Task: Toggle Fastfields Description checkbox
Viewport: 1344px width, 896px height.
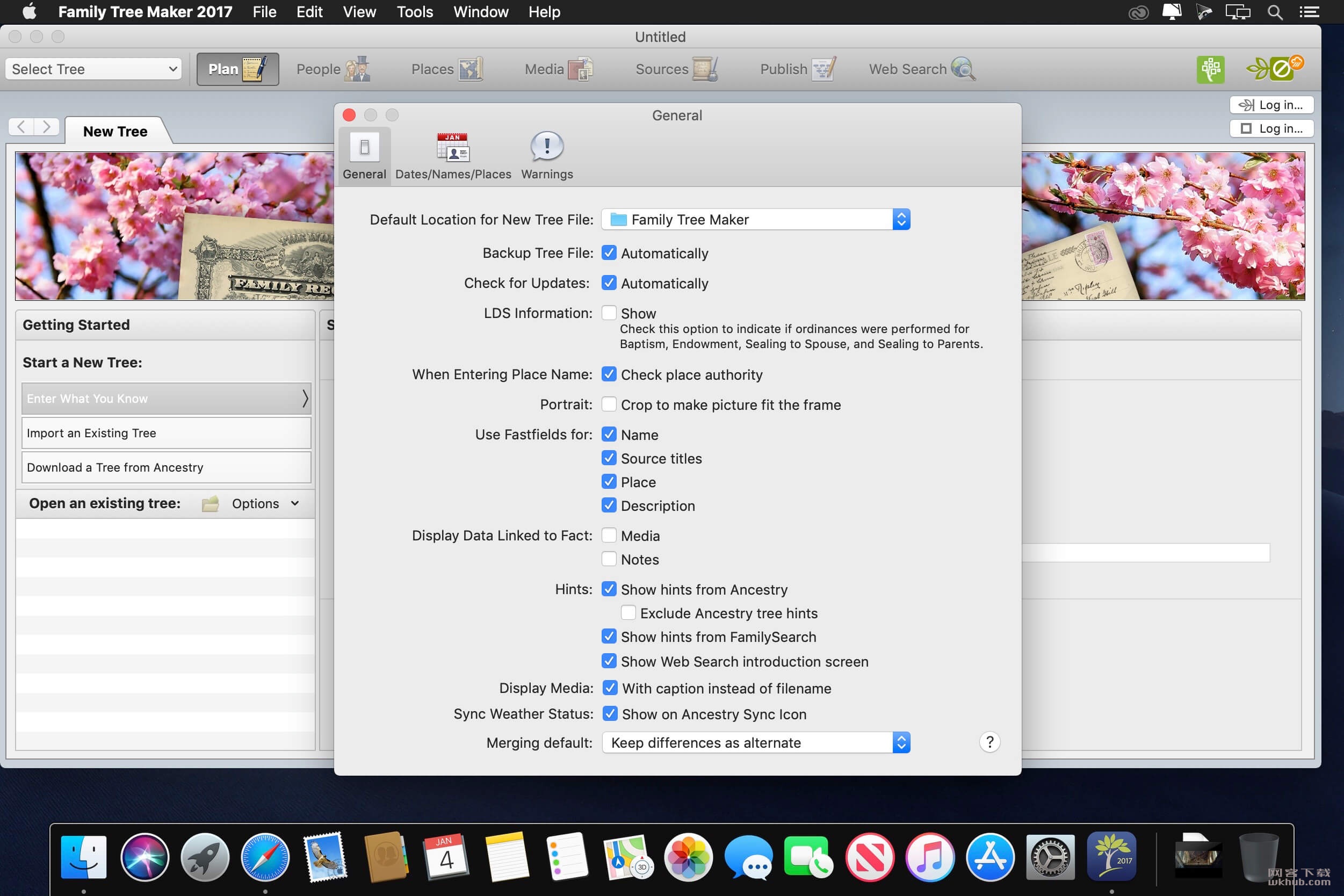Action: (609, 505)
